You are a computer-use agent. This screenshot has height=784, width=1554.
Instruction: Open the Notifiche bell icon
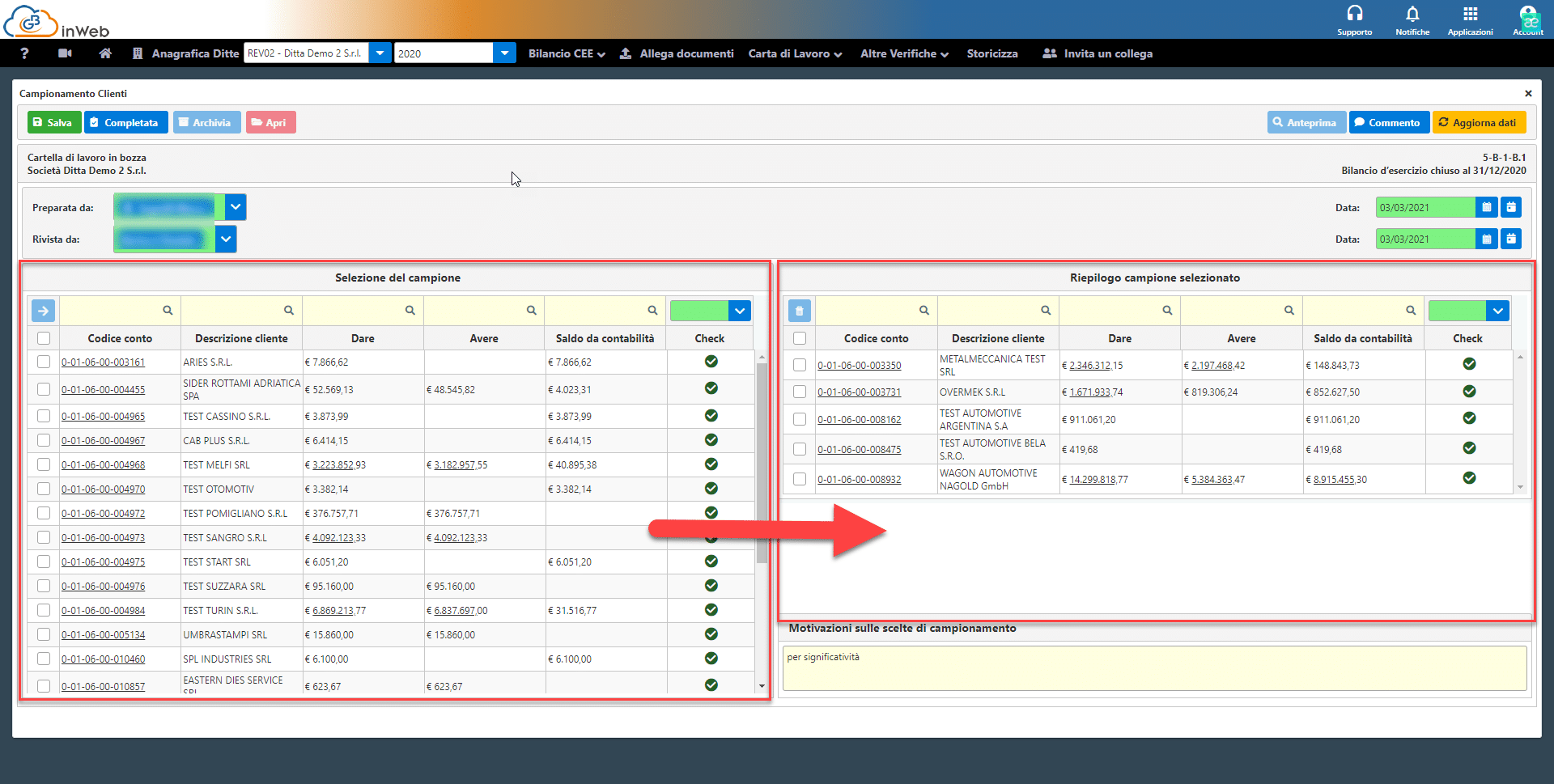point(1412,14)
